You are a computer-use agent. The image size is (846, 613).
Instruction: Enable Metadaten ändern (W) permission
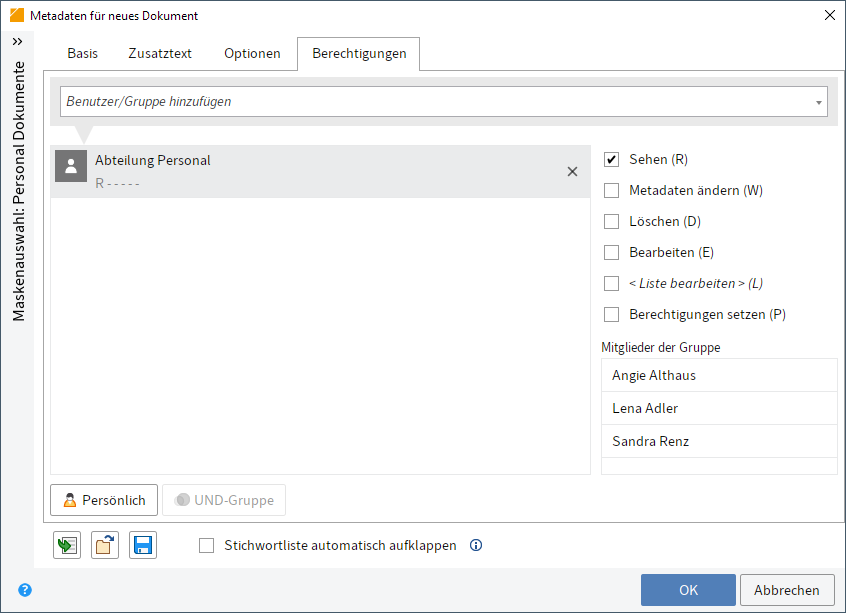tap(611, 190)
